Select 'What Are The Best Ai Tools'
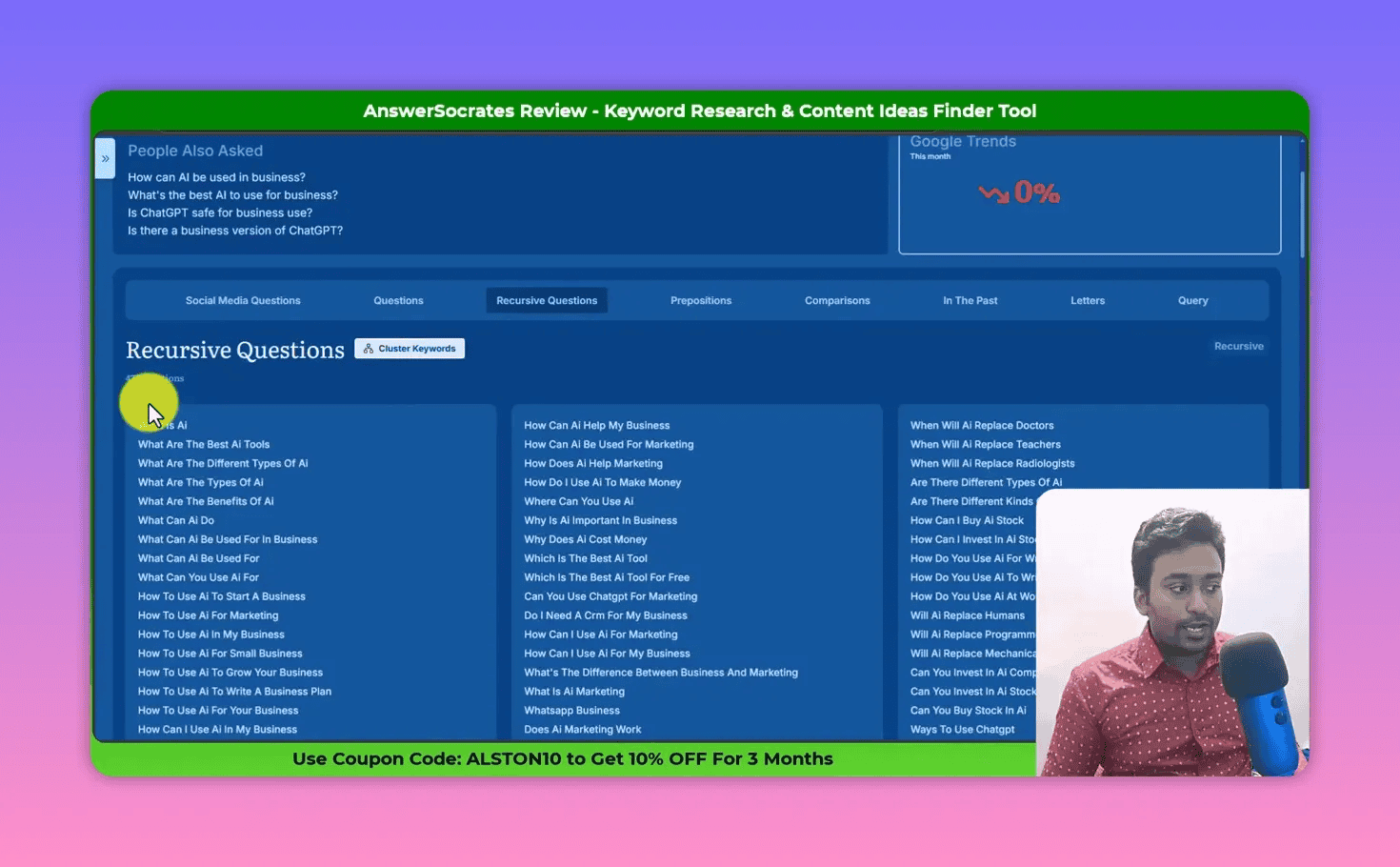Image resolution: width=1400 pixels, height=867 pixels. 204,445
